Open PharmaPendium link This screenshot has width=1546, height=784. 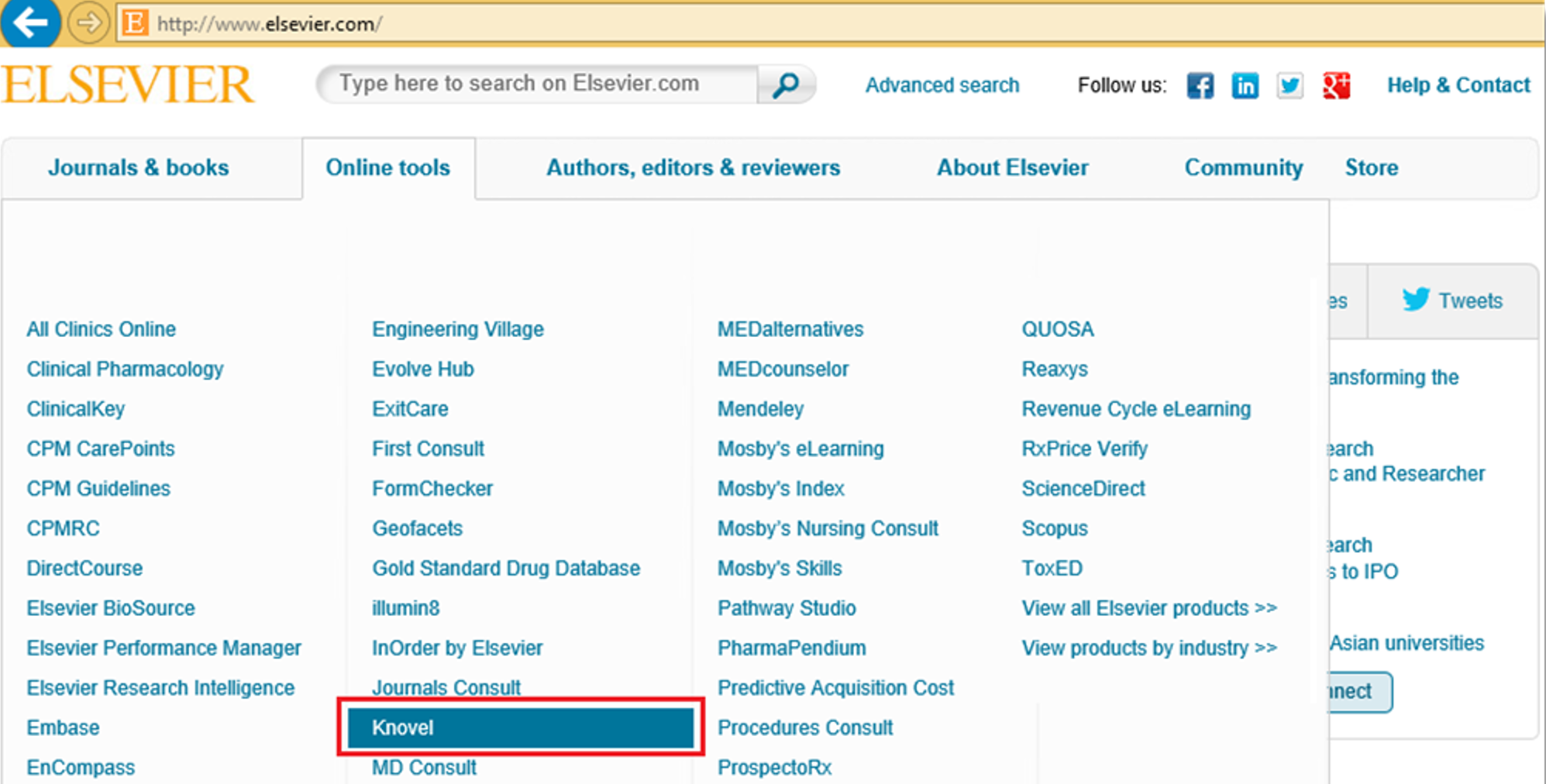tap(791, 648)
